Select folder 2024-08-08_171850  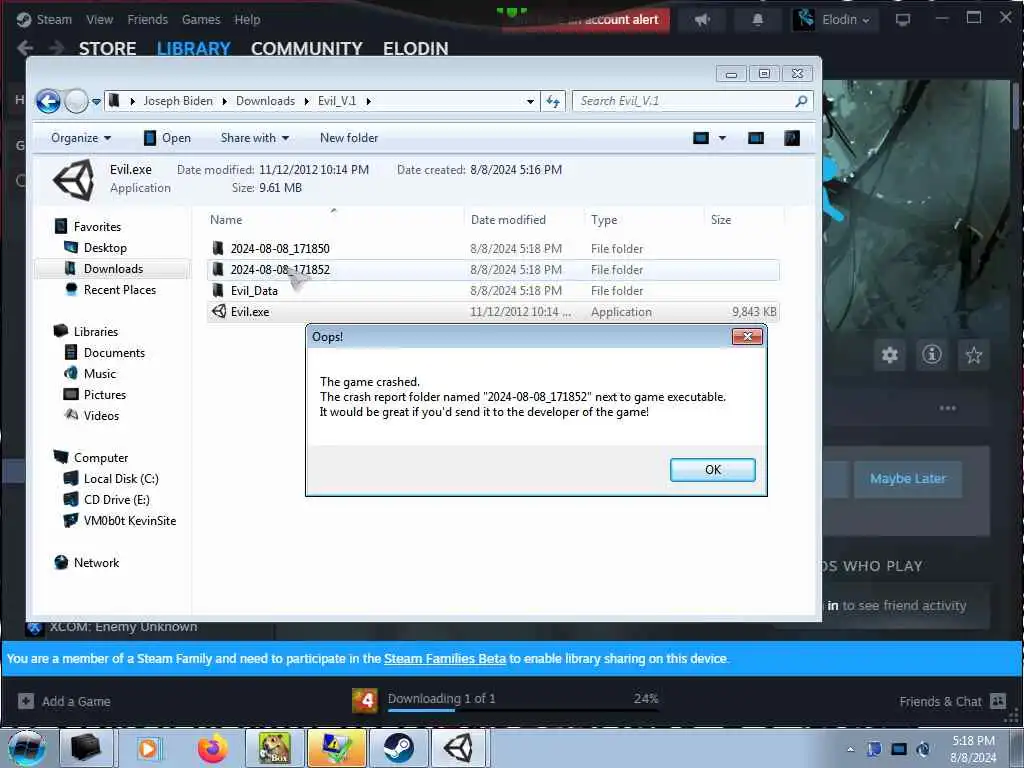tap(493, 249)
